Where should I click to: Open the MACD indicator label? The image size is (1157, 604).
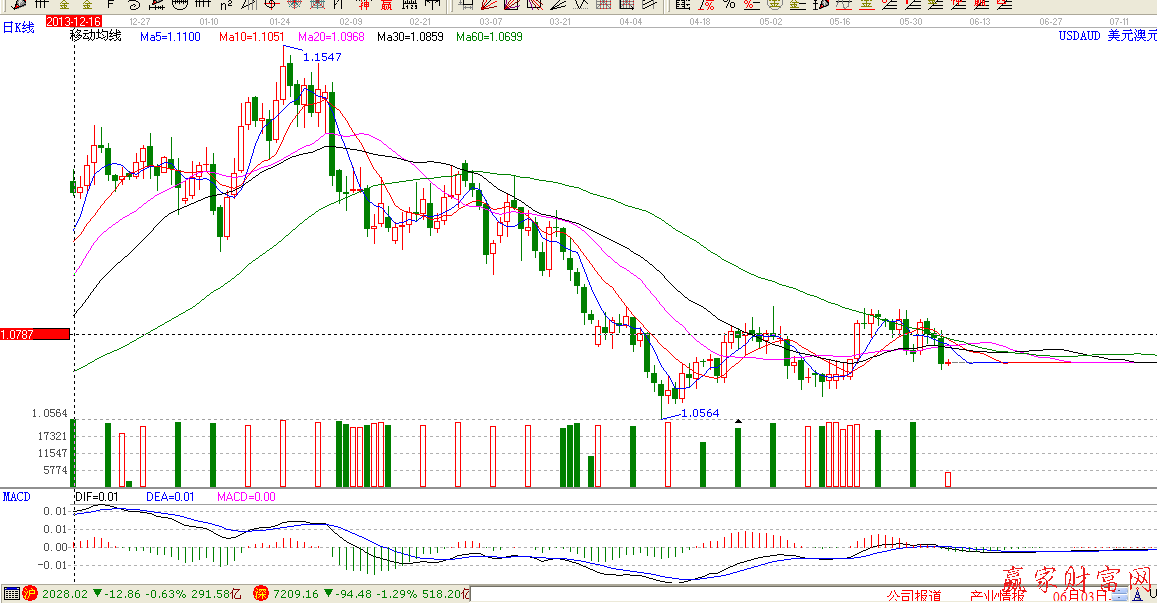(16, 496)
